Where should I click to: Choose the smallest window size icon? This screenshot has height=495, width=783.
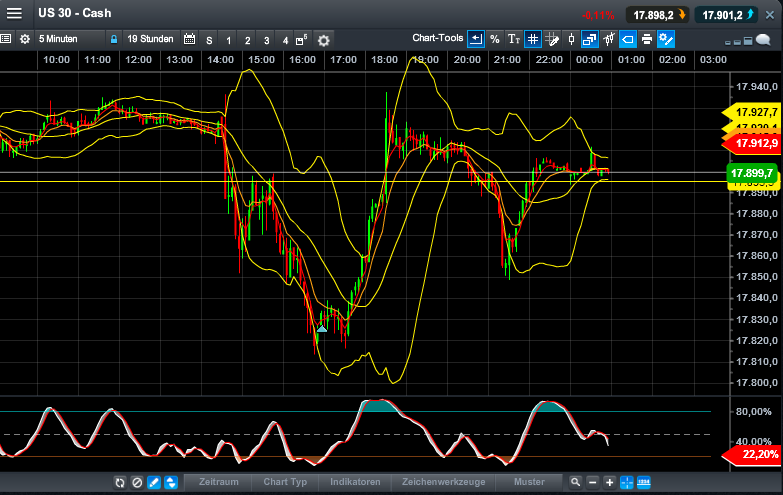[x=728, y=42]
